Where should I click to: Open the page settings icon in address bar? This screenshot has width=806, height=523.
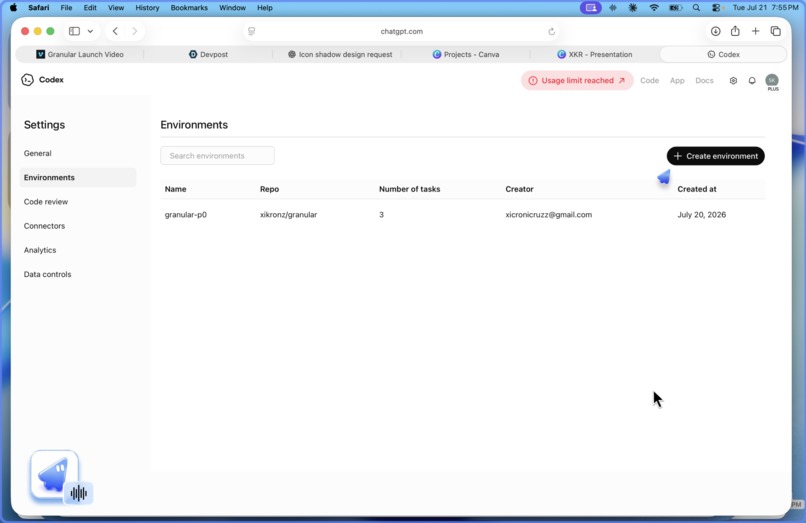(x=251, y=31)
